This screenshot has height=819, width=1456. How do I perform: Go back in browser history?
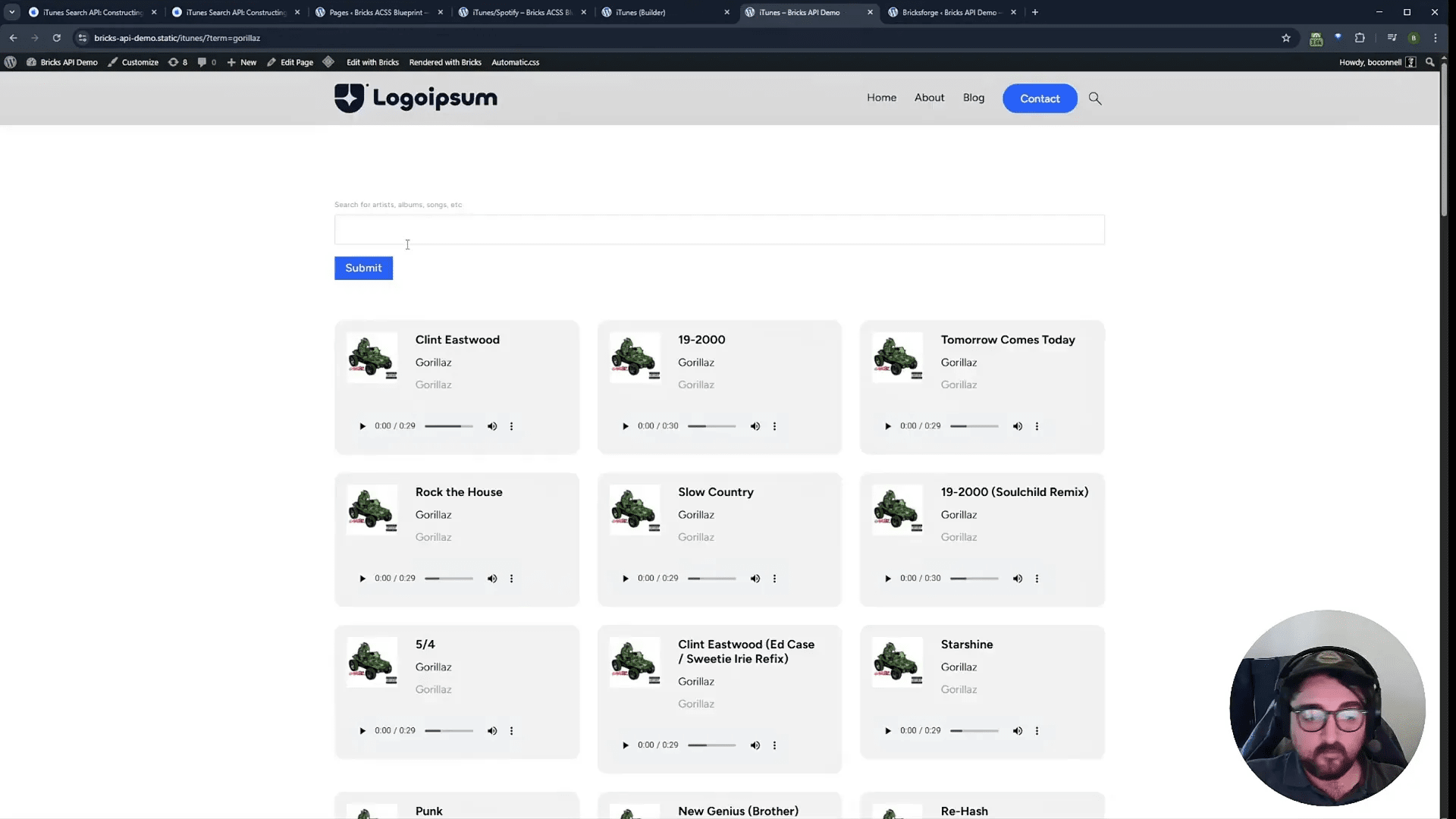click(x=13, y=38)
